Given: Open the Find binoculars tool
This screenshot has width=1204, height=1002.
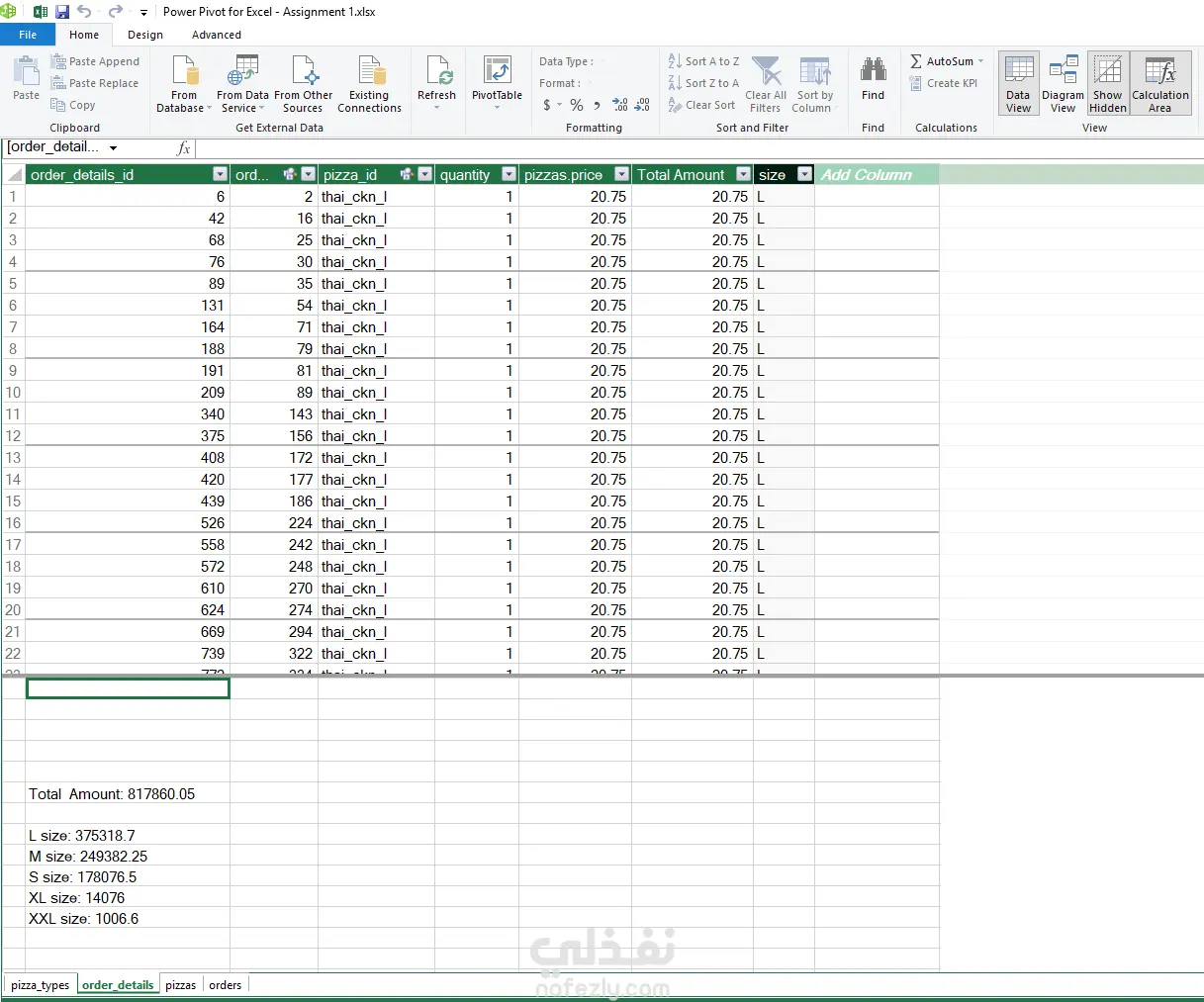Looking at the screenshot, I should click(873, 79).
